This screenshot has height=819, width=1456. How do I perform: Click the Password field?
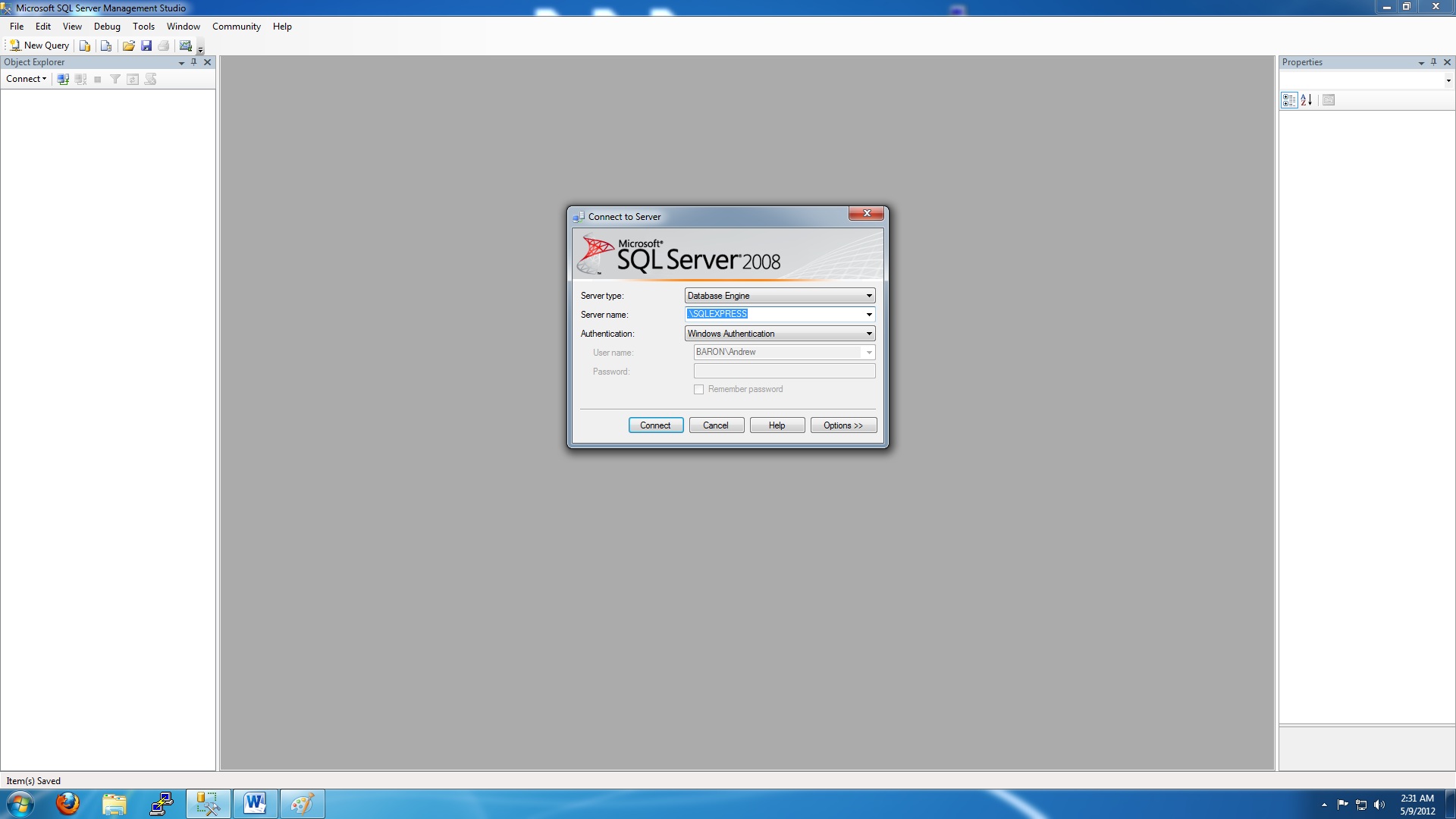tap(784, 372)
